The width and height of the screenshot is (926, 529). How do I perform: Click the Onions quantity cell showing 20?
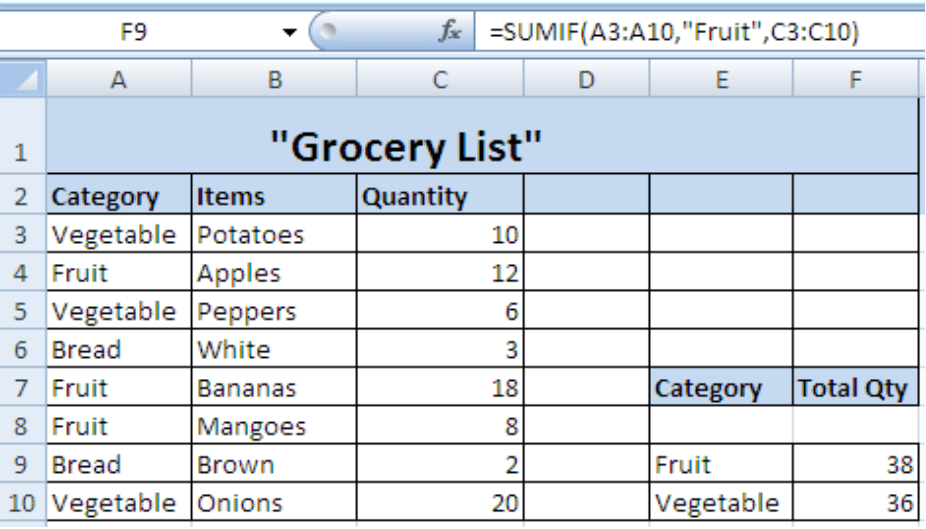tap(440, 503)
